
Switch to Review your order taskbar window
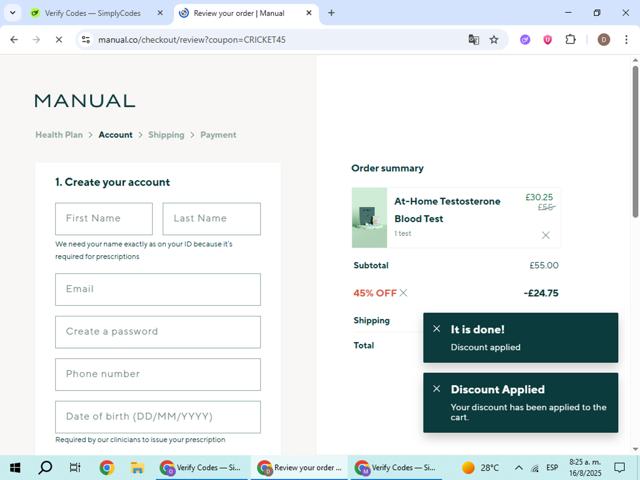coord(299,467)
